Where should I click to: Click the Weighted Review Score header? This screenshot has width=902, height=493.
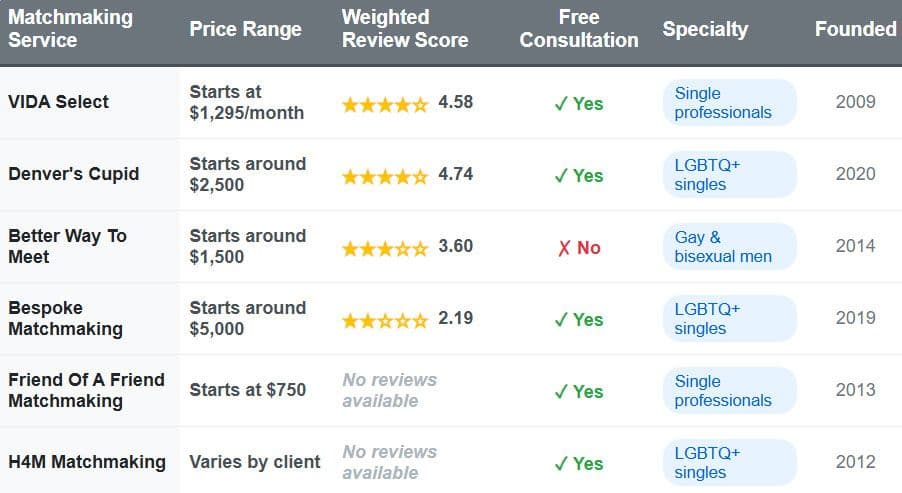click(x=404, y=29)
